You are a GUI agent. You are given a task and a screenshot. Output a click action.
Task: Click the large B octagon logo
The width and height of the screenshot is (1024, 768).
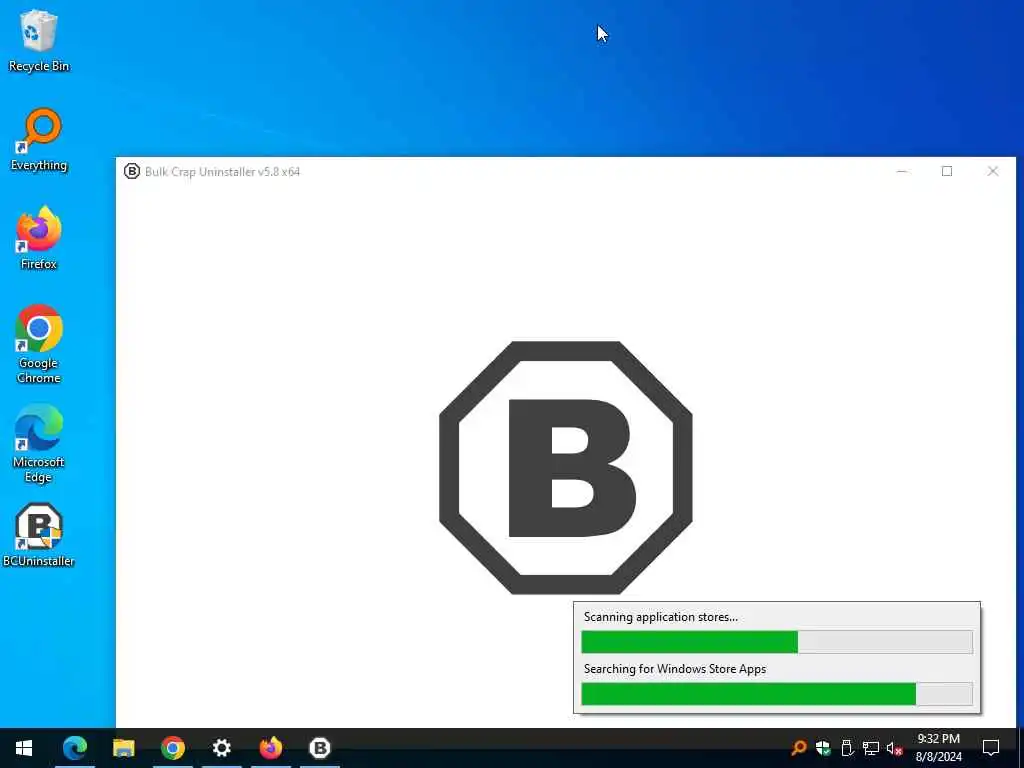(x=566, y=468)
